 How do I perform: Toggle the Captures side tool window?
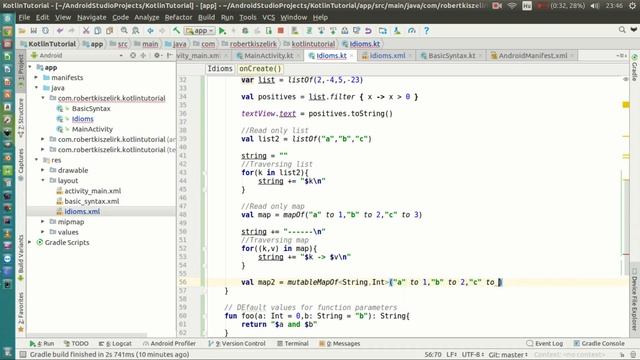click(21, 164)
